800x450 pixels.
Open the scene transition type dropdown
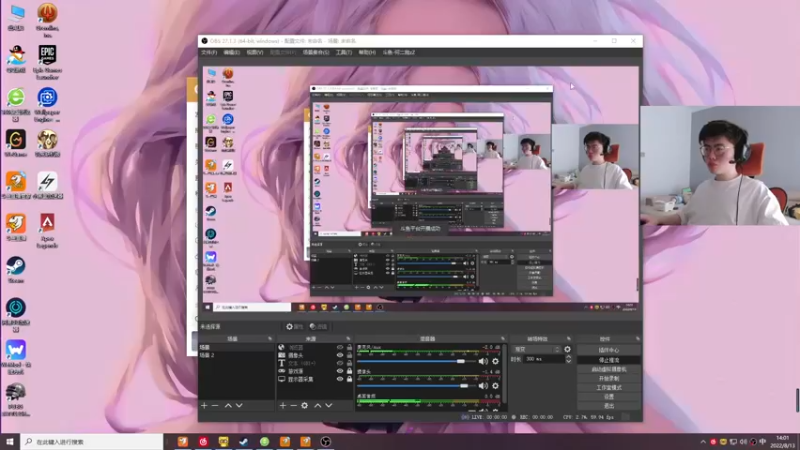(x=537, y=349)
